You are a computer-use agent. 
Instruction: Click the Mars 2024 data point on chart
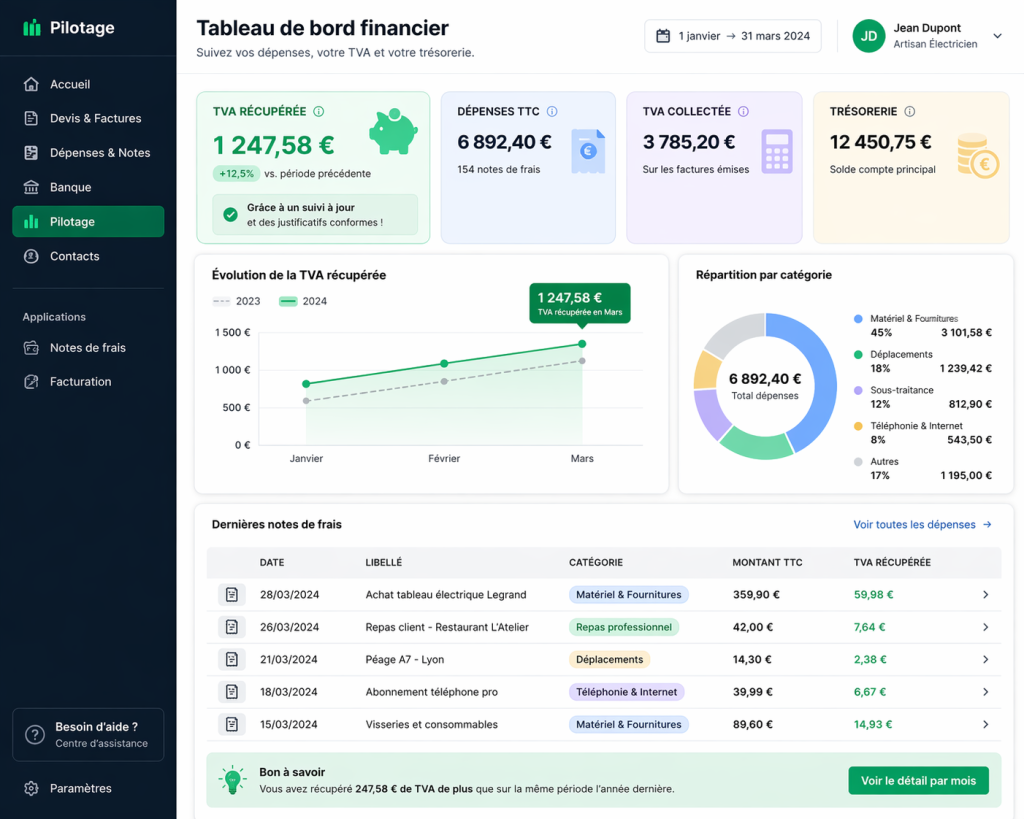(x=582, y=344)
